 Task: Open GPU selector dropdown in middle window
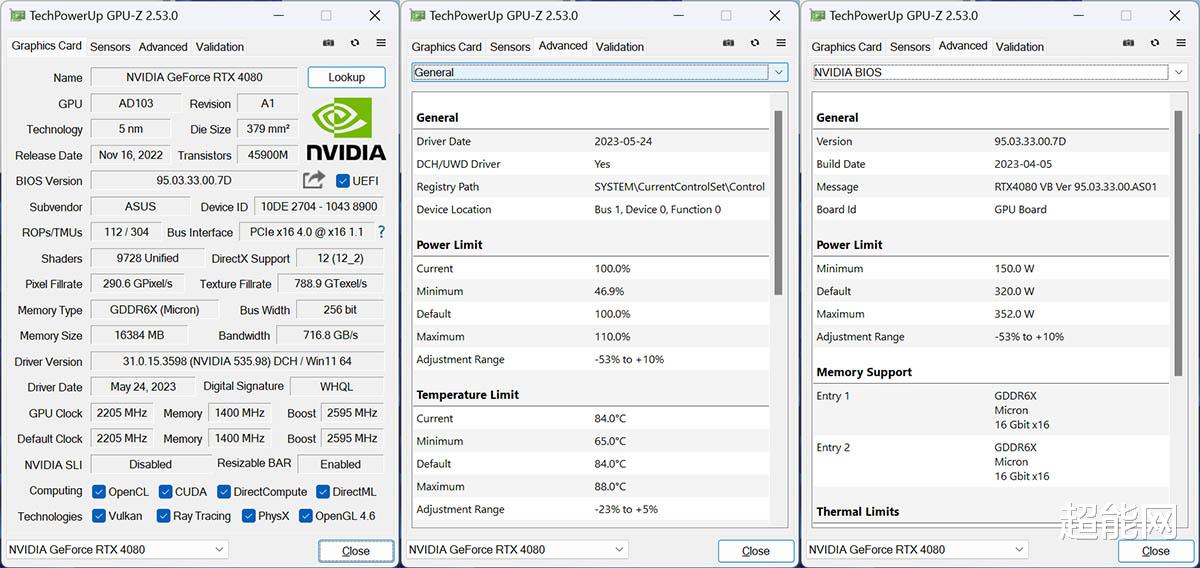click(x=517, y=549)
